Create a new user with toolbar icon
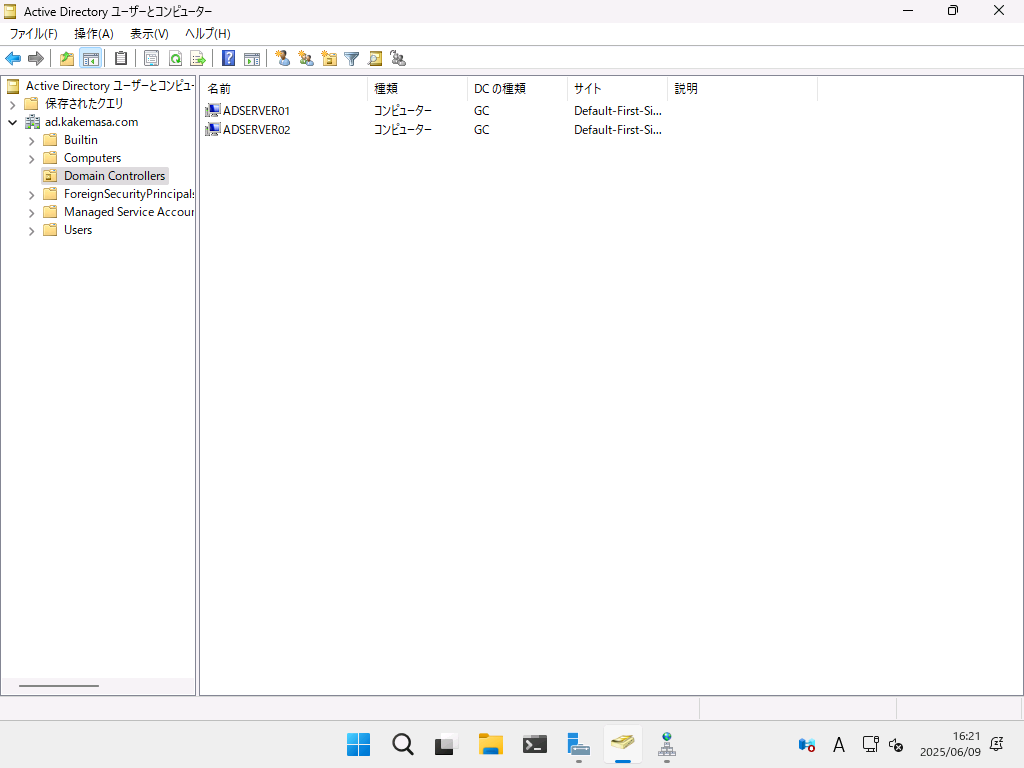Viewport: 1024px width, 768px height. [x=282, y=59]
